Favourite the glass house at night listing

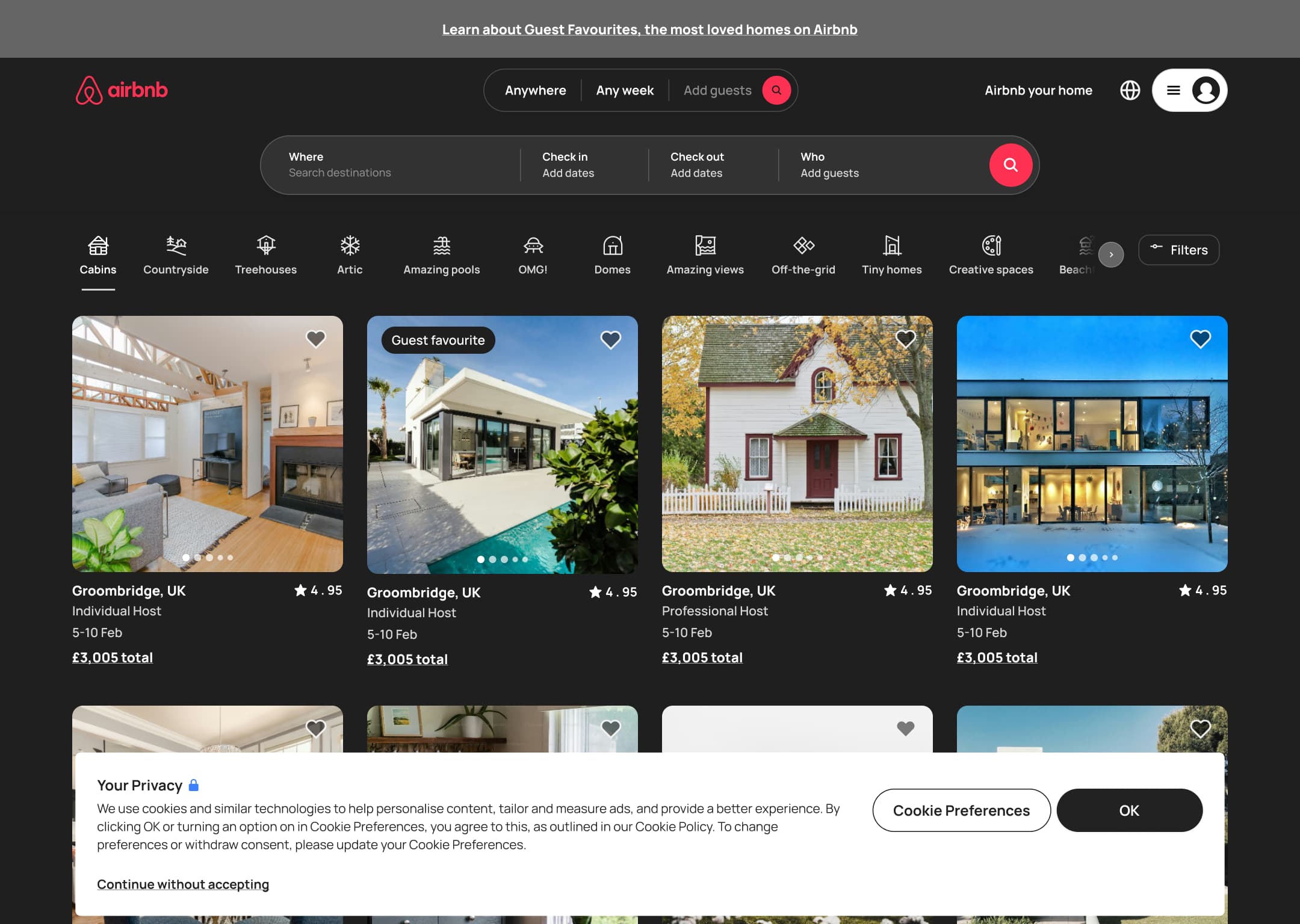[x=1200, y=339]
